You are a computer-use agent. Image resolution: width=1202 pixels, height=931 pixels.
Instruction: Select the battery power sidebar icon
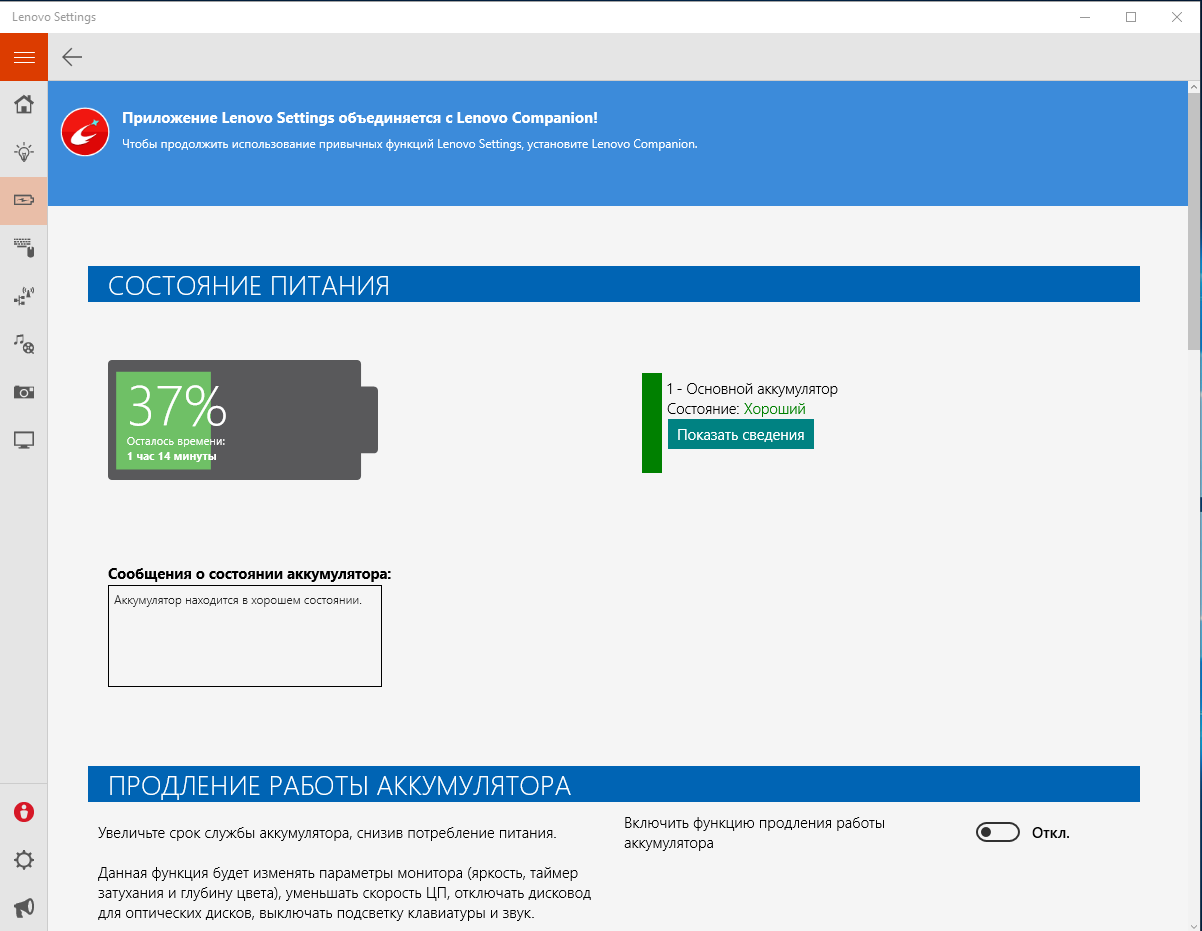[x=24, y=200]
